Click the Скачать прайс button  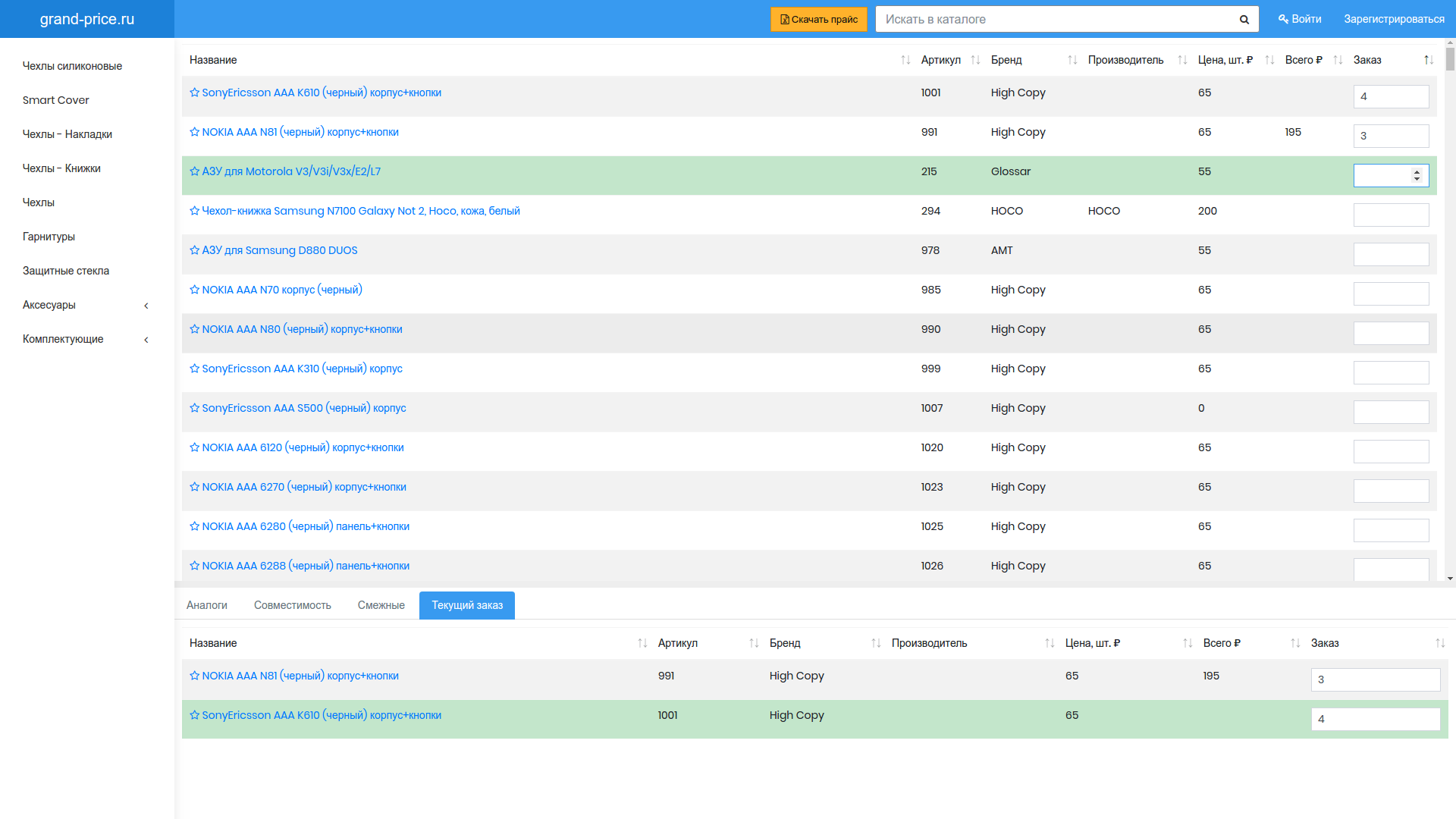point(818,20)
